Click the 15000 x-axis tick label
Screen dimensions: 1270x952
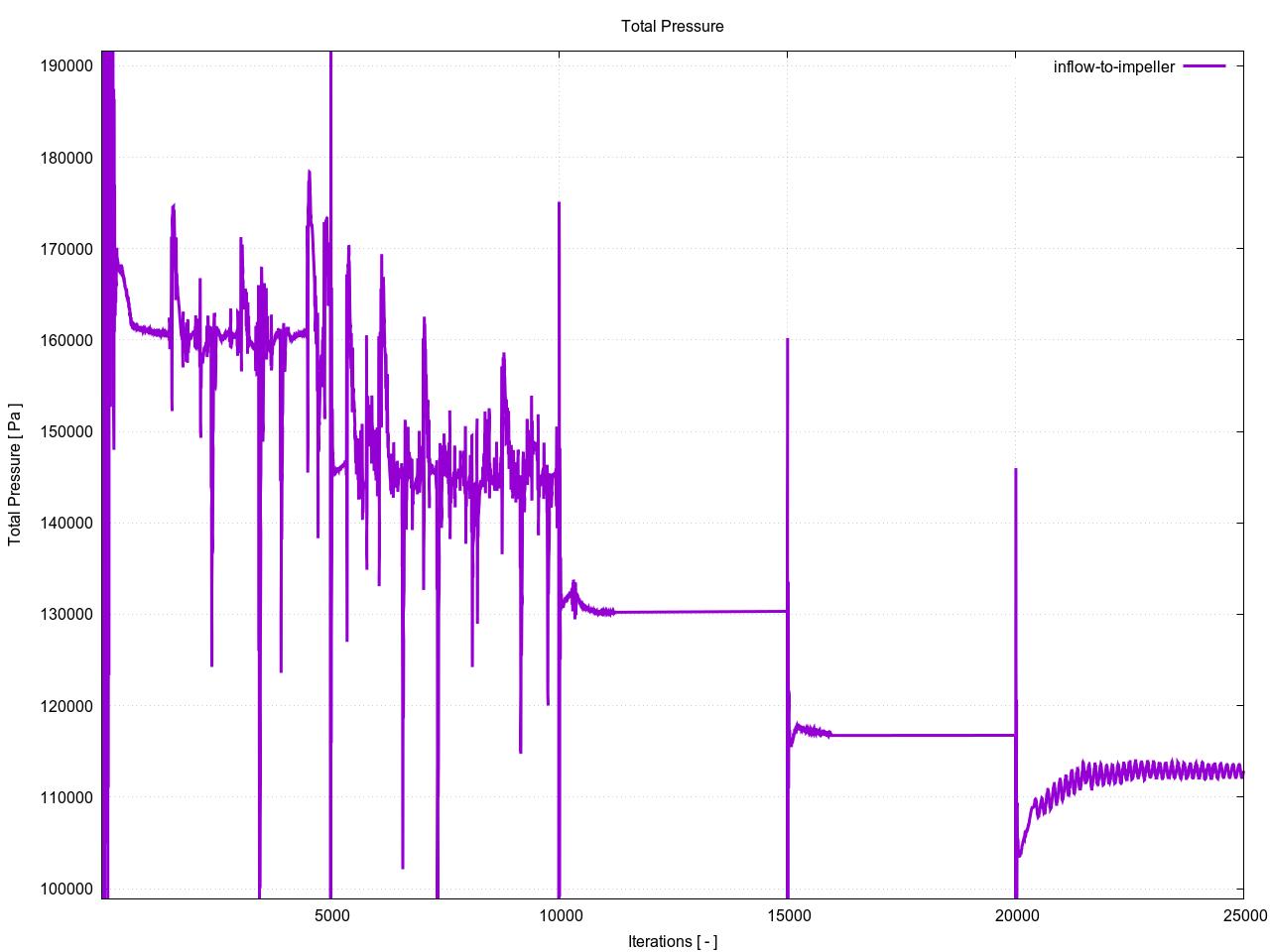click(x=788, y=915)
